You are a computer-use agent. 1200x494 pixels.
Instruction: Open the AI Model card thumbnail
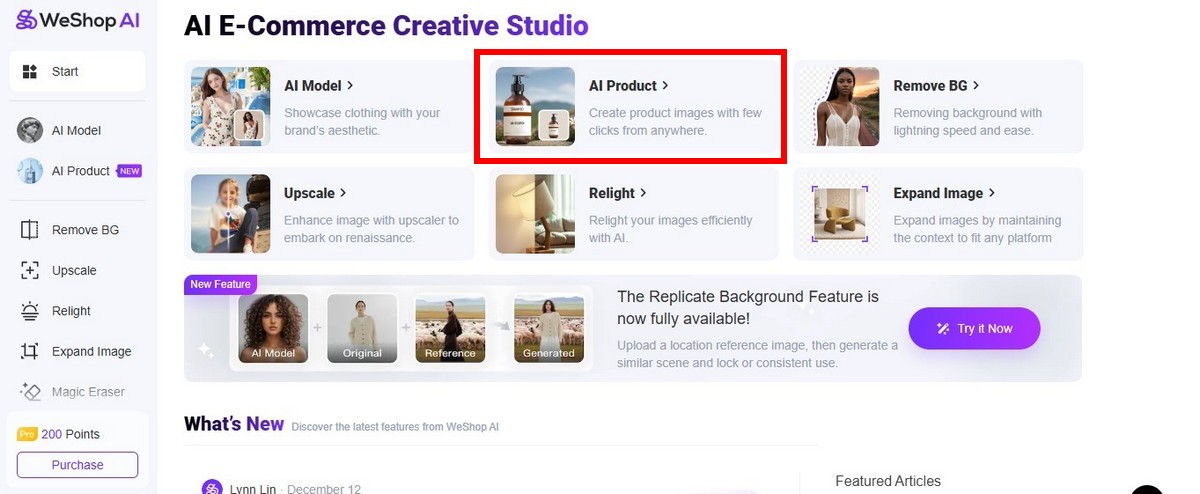click(231, 107)
